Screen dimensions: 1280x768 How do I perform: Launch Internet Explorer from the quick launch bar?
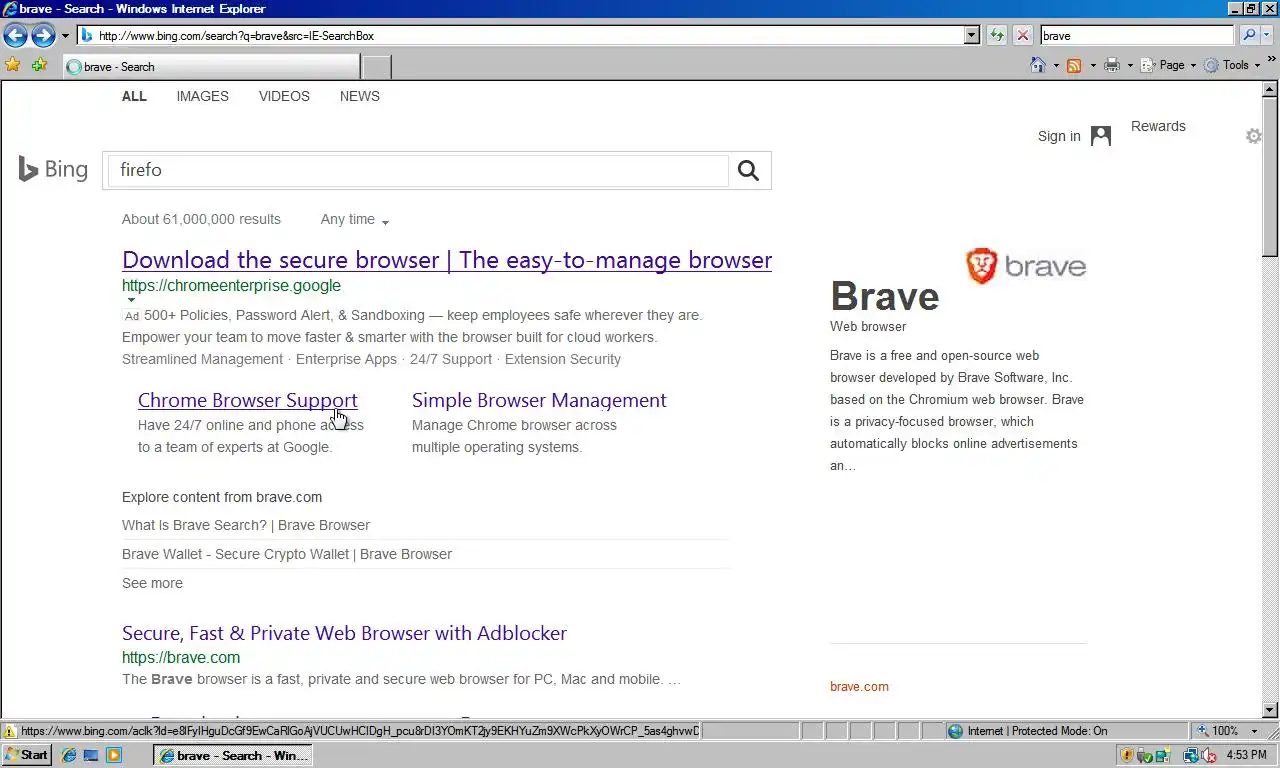pos(69,755)
